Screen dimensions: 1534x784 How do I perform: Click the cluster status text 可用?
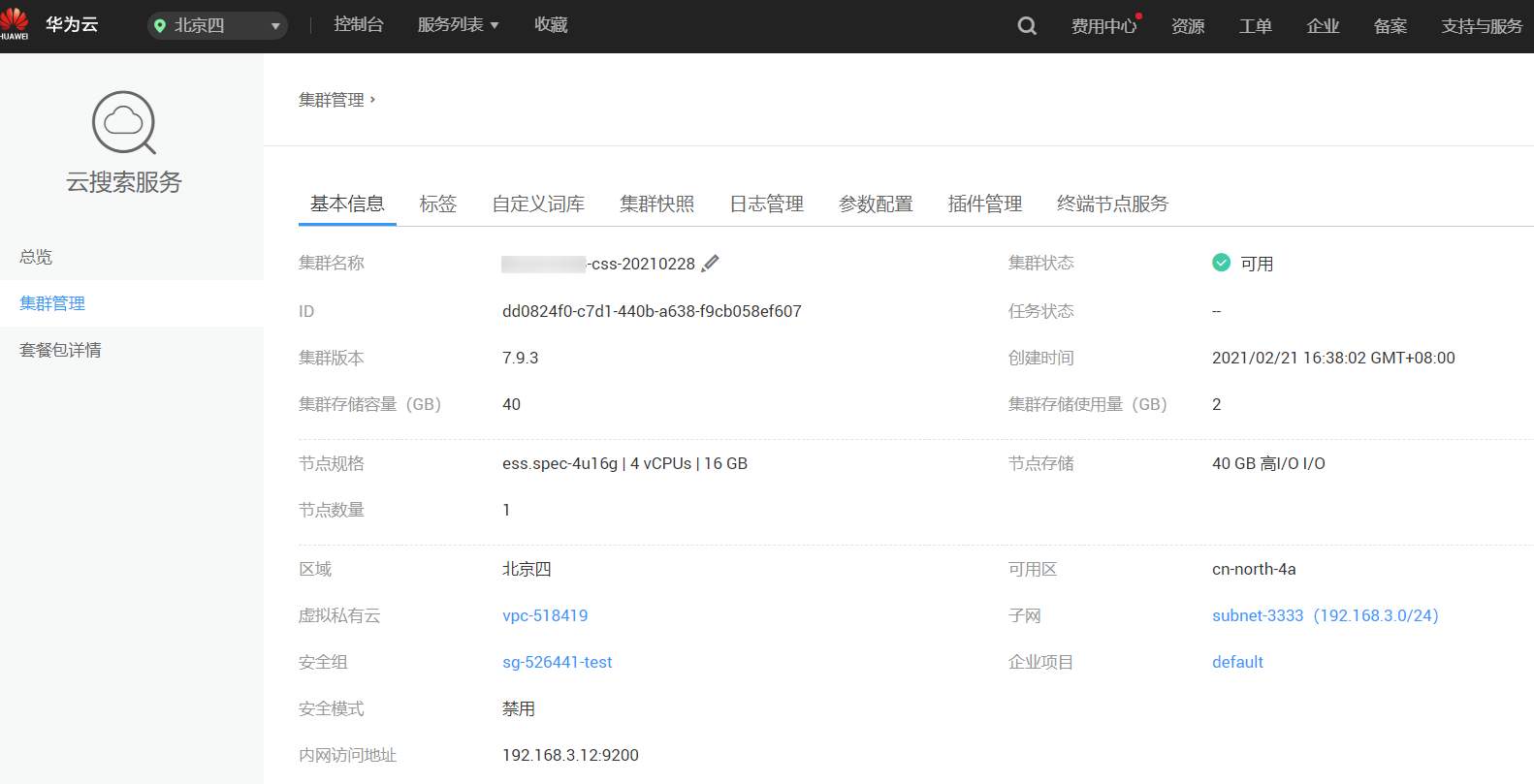click(x=1257, y=264)
